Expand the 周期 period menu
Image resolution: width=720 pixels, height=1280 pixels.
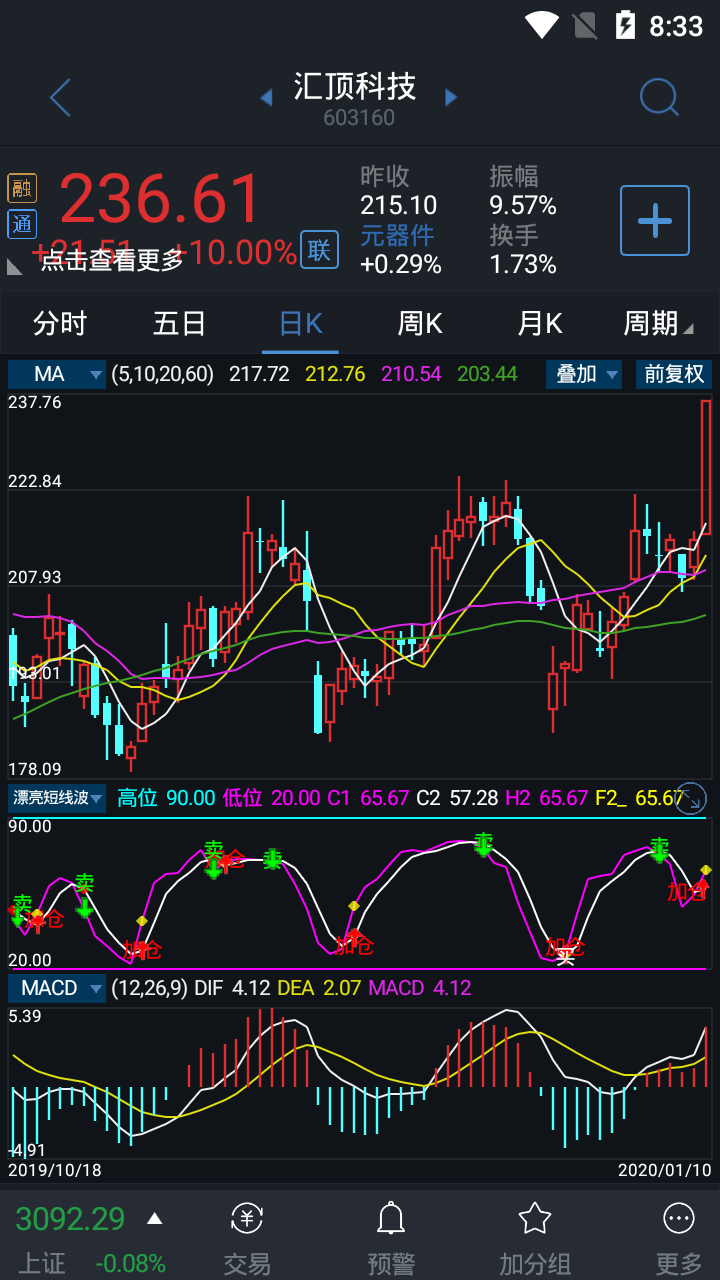click(658, 323)
